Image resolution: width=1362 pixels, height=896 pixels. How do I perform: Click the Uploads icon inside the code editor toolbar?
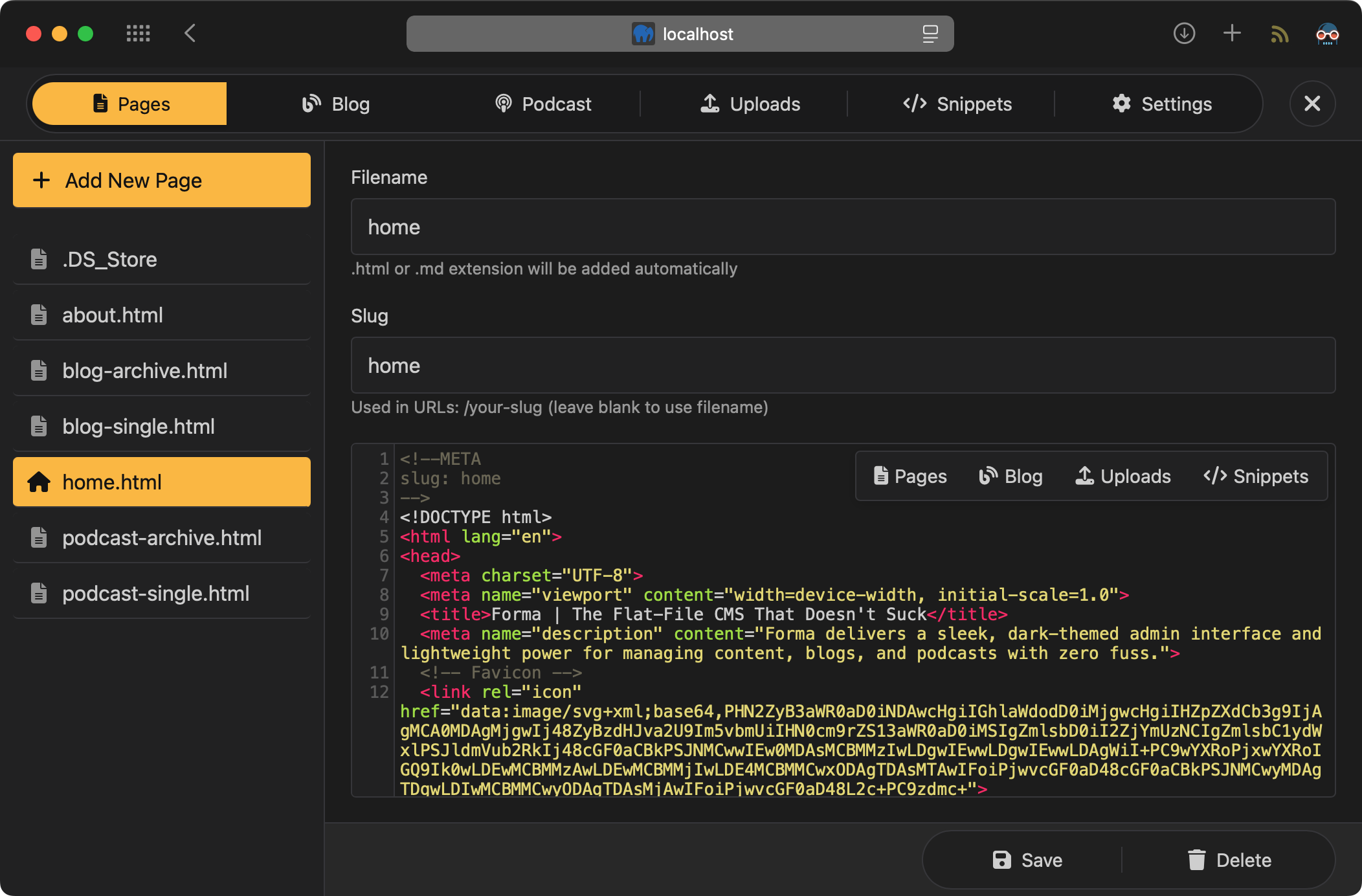click(x=1085, y=476)
